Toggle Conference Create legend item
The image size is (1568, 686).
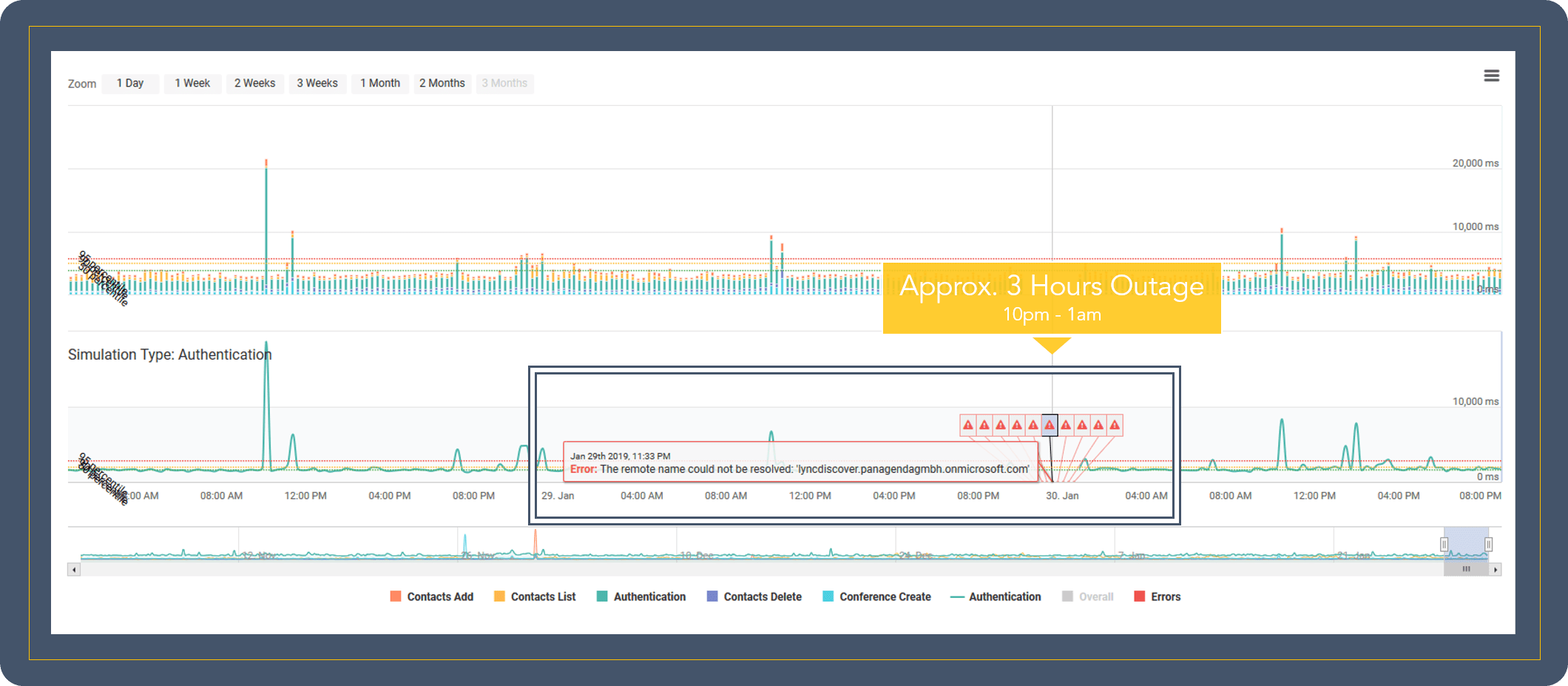click(x=877, y=596)
